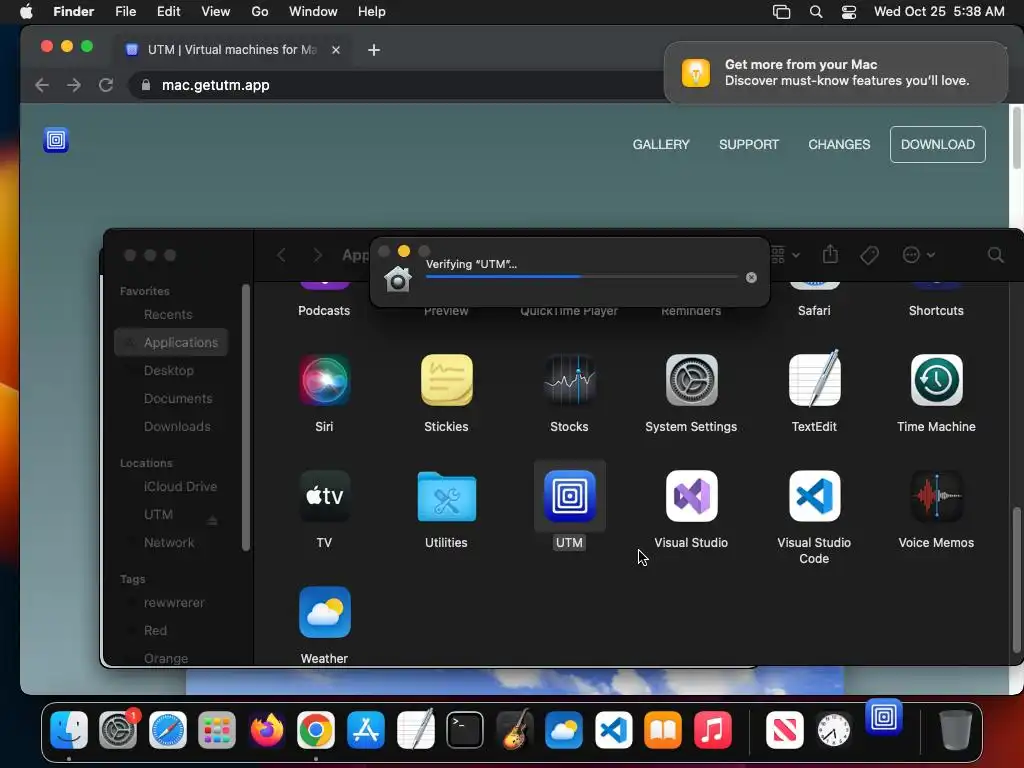Screen dimensions: 1024x768
Task: Open Terminal from the Dock
Action: tap(465, 730)
